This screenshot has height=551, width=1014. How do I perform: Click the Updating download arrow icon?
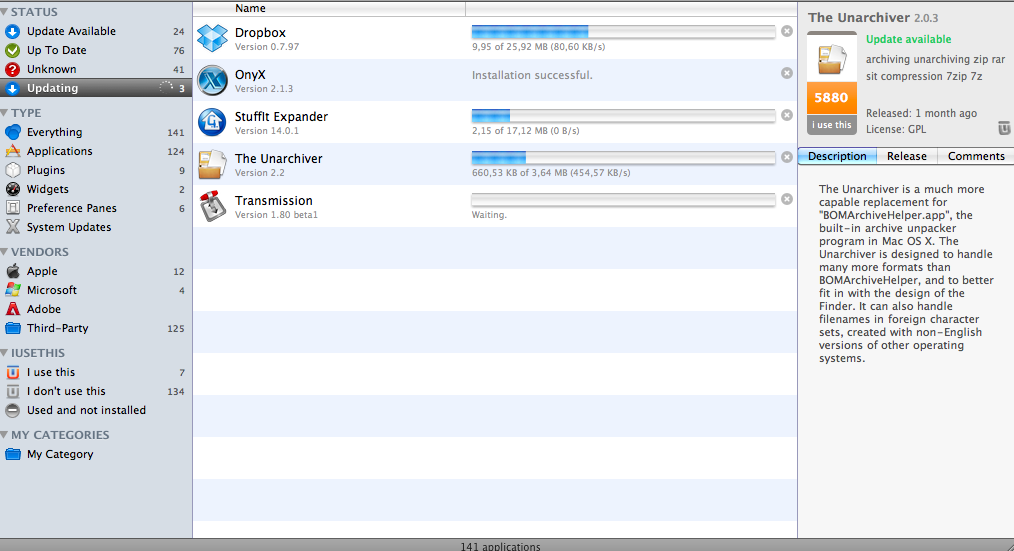click(x=12, y=89)
